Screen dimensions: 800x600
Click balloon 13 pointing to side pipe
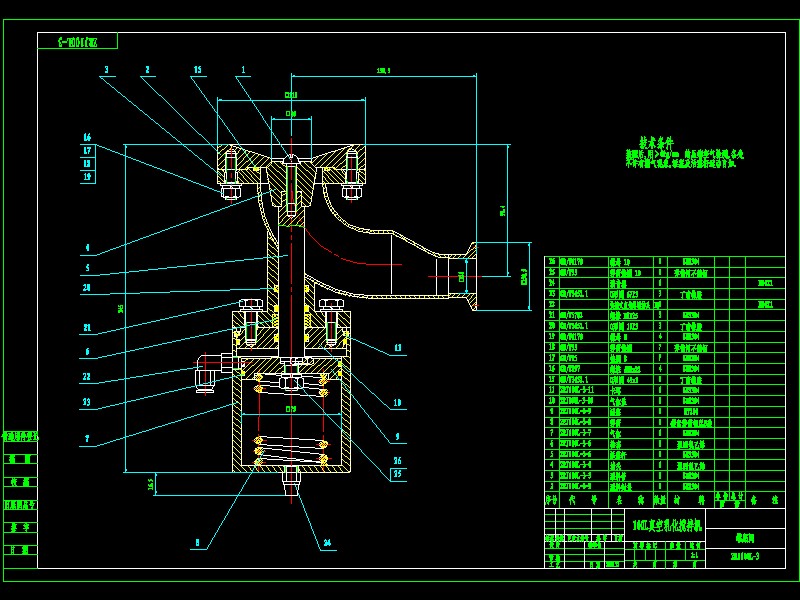point(397,347)
